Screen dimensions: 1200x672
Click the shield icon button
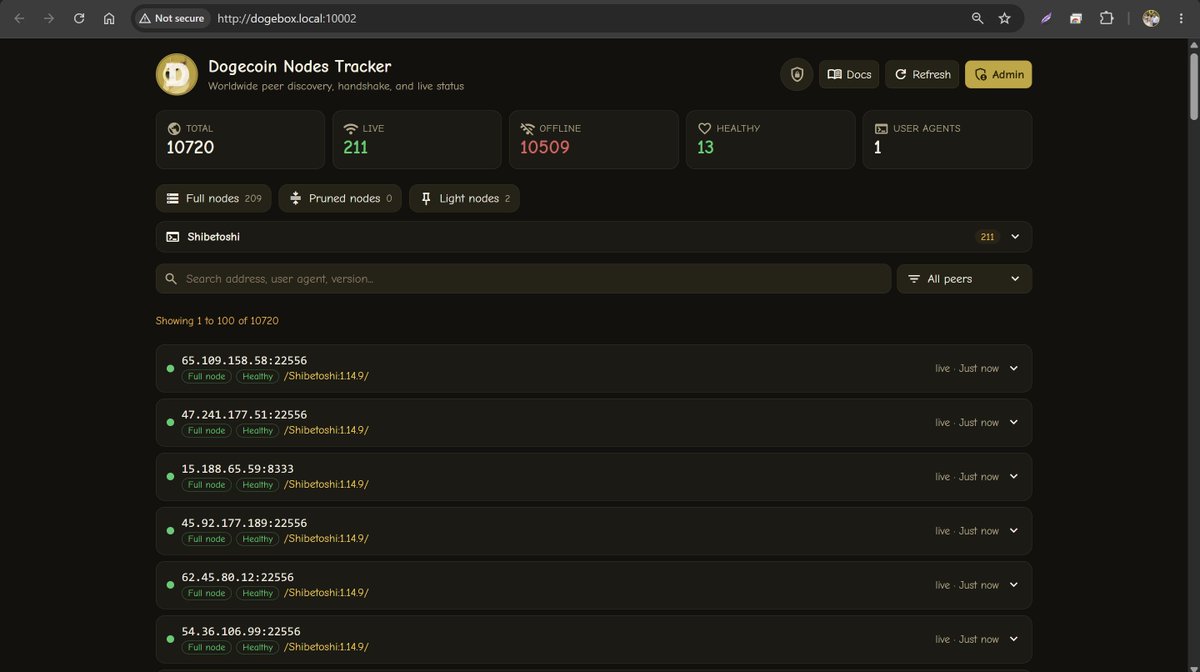[797, 75]
